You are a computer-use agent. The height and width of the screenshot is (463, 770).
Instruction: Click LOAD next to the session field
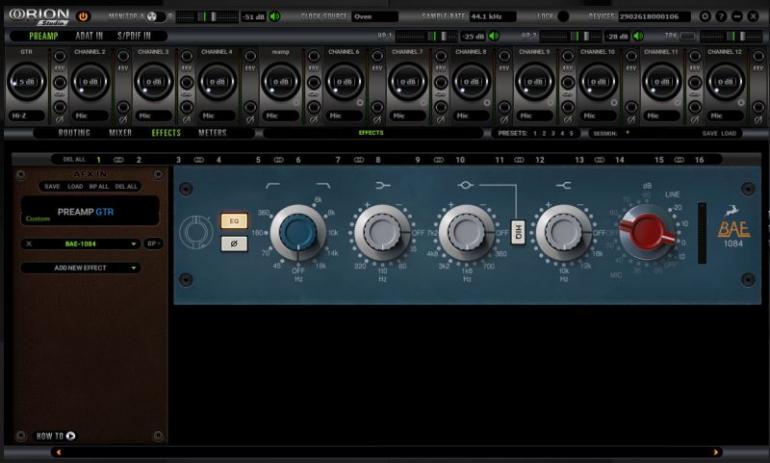click(x=728, y=133)
